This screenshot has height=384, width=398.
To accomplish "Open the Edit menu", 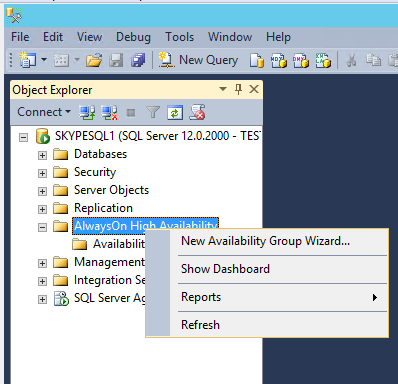I will click(x=53, y=37).
